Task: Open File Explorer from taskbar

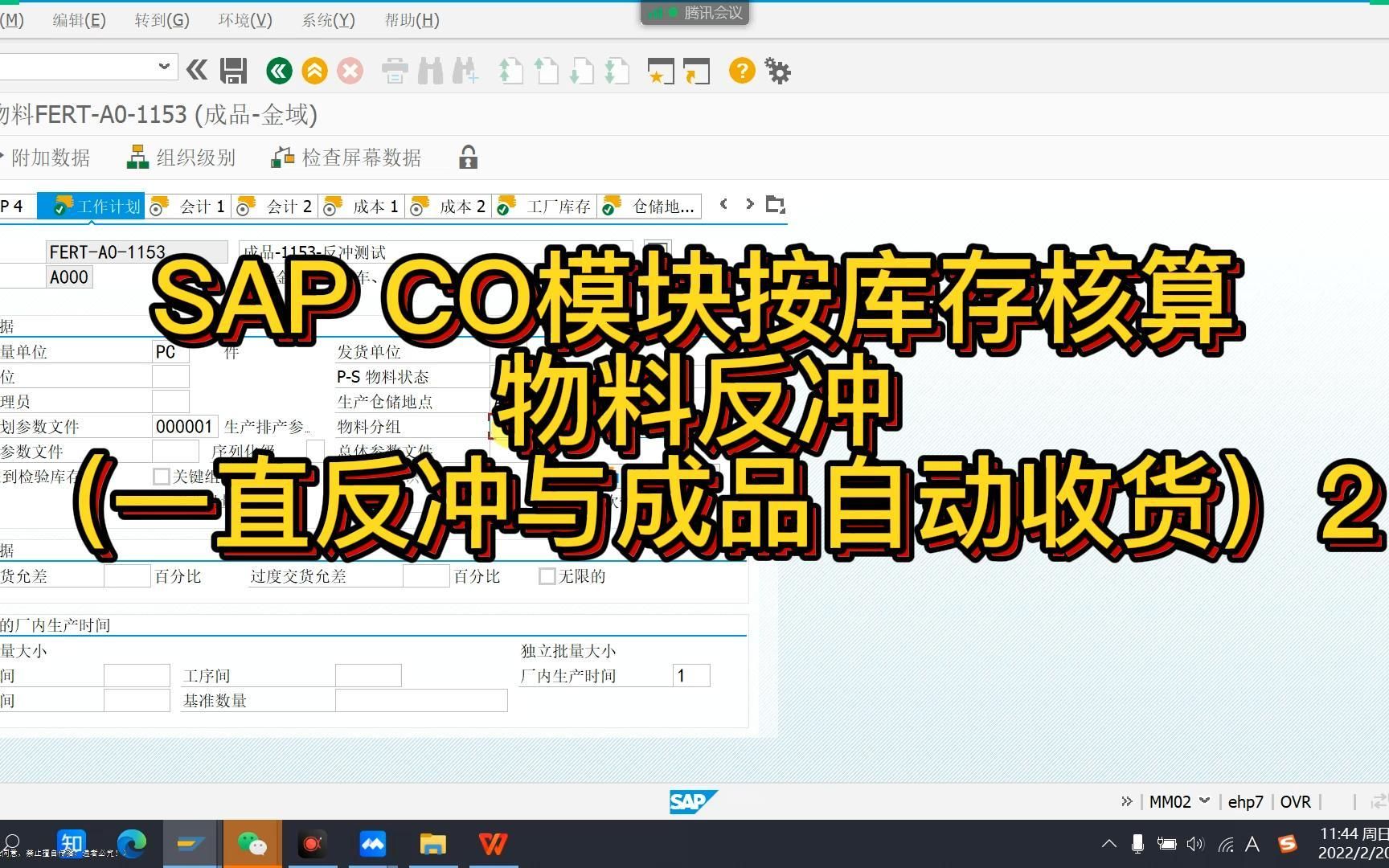Action: click(x=433, y=844)
